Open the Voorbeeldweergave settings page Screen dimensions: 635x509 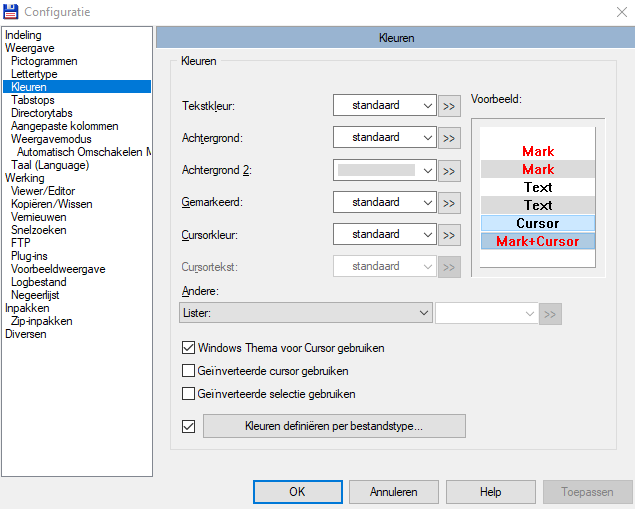click(58, 269)
